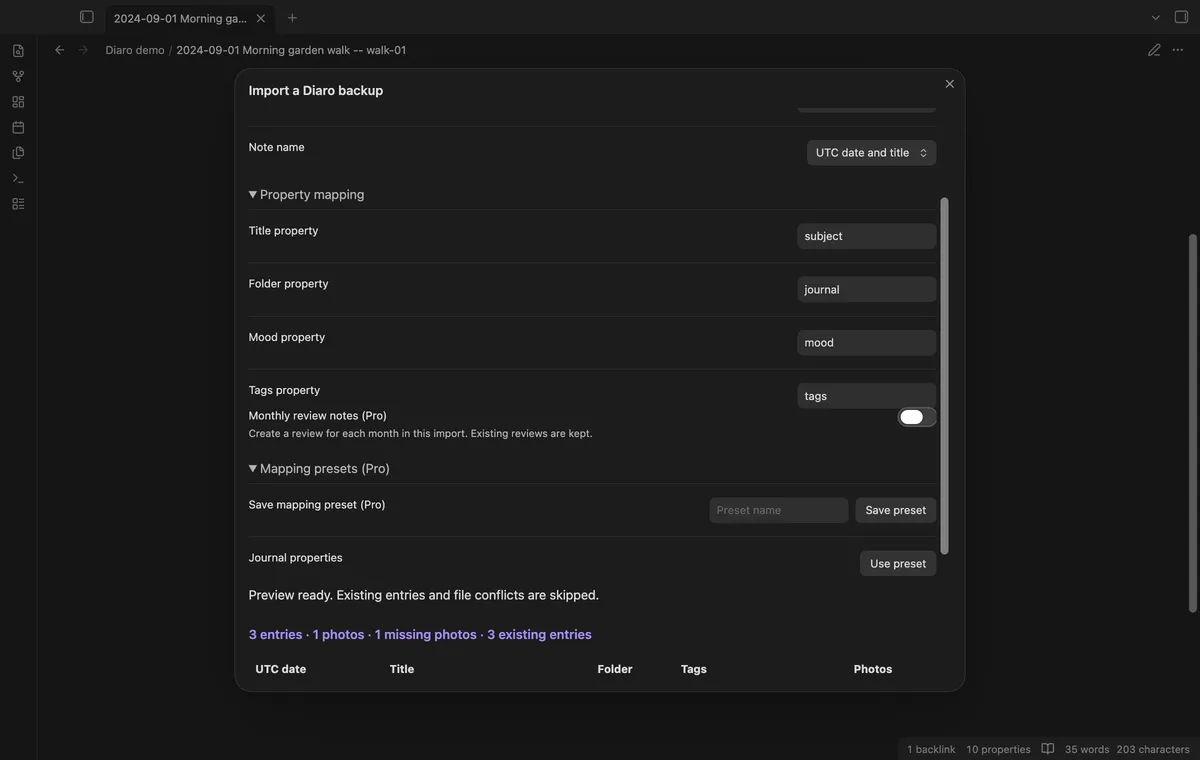Switch to editing mode pencil icon
The height and width of the screenshot is (760, 1200).
1154,50
